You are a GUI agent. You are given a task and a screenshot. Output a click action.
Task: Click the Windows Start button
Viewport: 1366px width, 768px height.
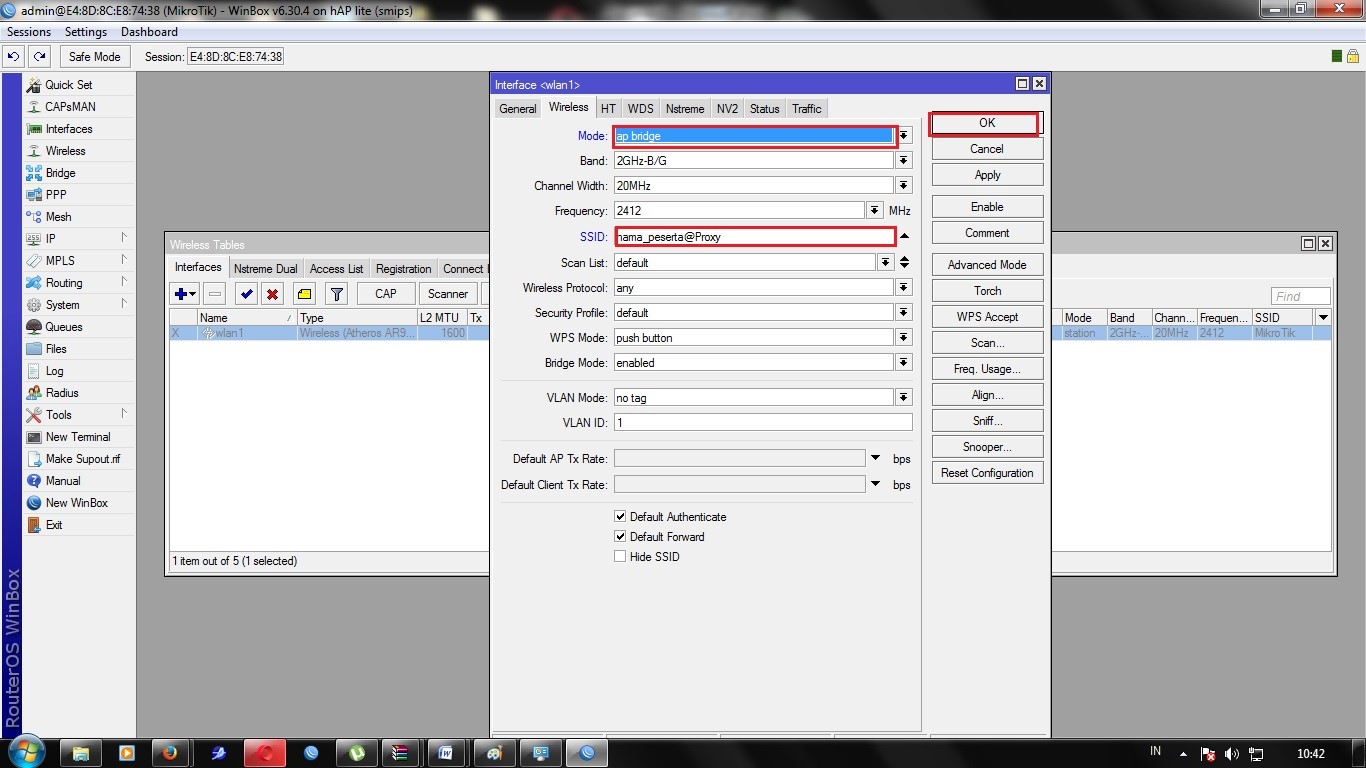coord(25,752)
